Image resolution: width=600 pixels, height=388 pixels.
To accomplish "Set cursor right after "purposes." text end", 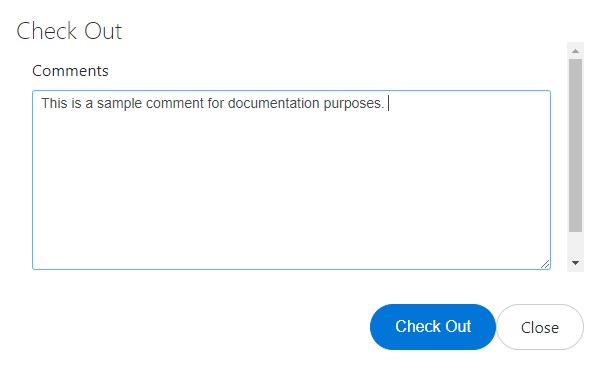I will (x=386, y=104).
